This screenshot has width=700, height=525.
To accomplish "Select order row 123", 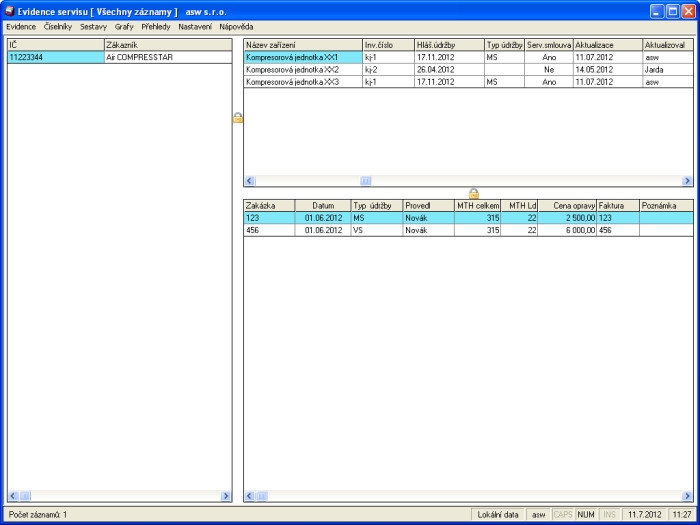I will pyautogui.click(x=469, y=218).
